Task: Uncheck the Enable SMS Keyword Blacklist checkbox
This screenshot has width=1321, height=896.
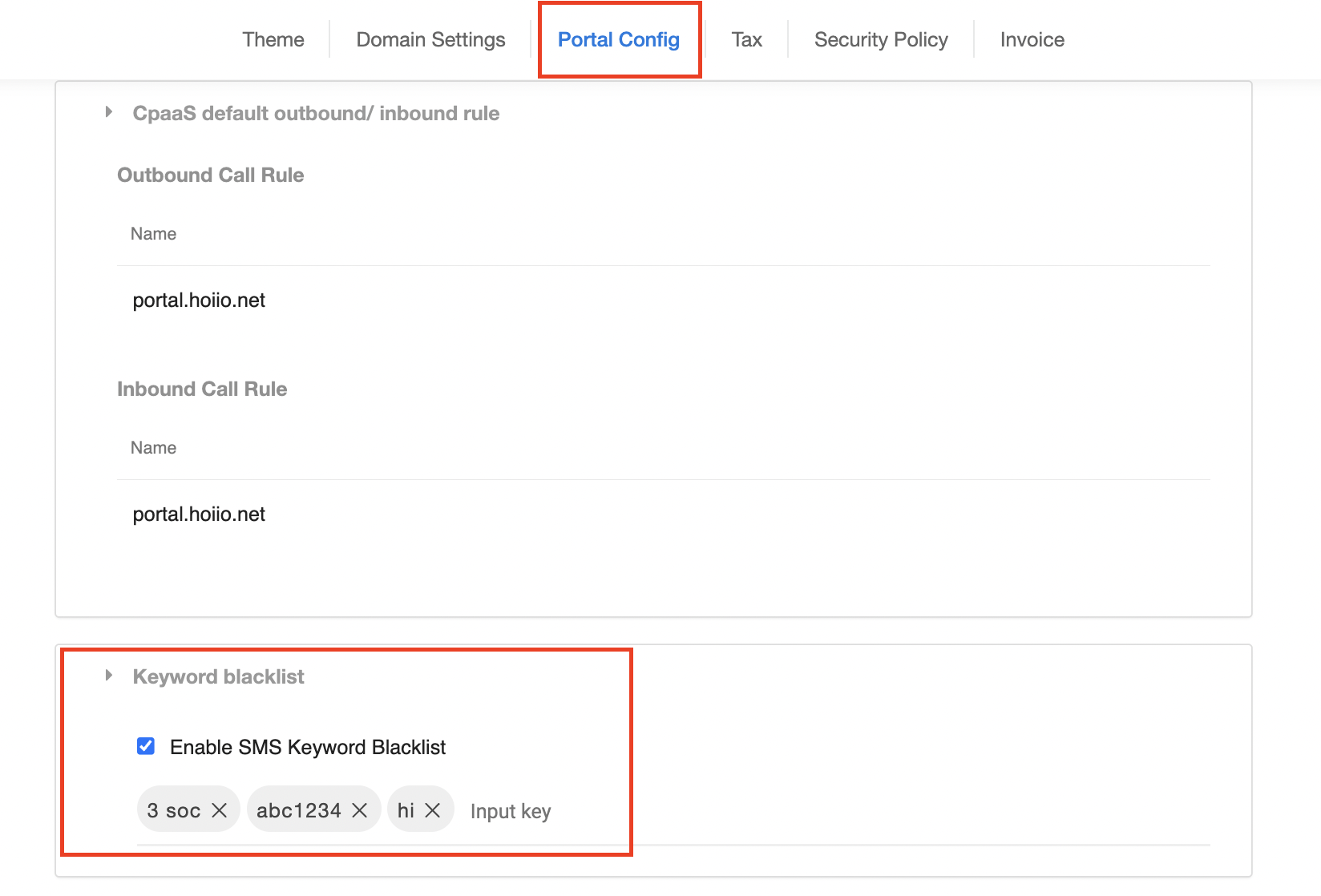Action: [146, 747]
